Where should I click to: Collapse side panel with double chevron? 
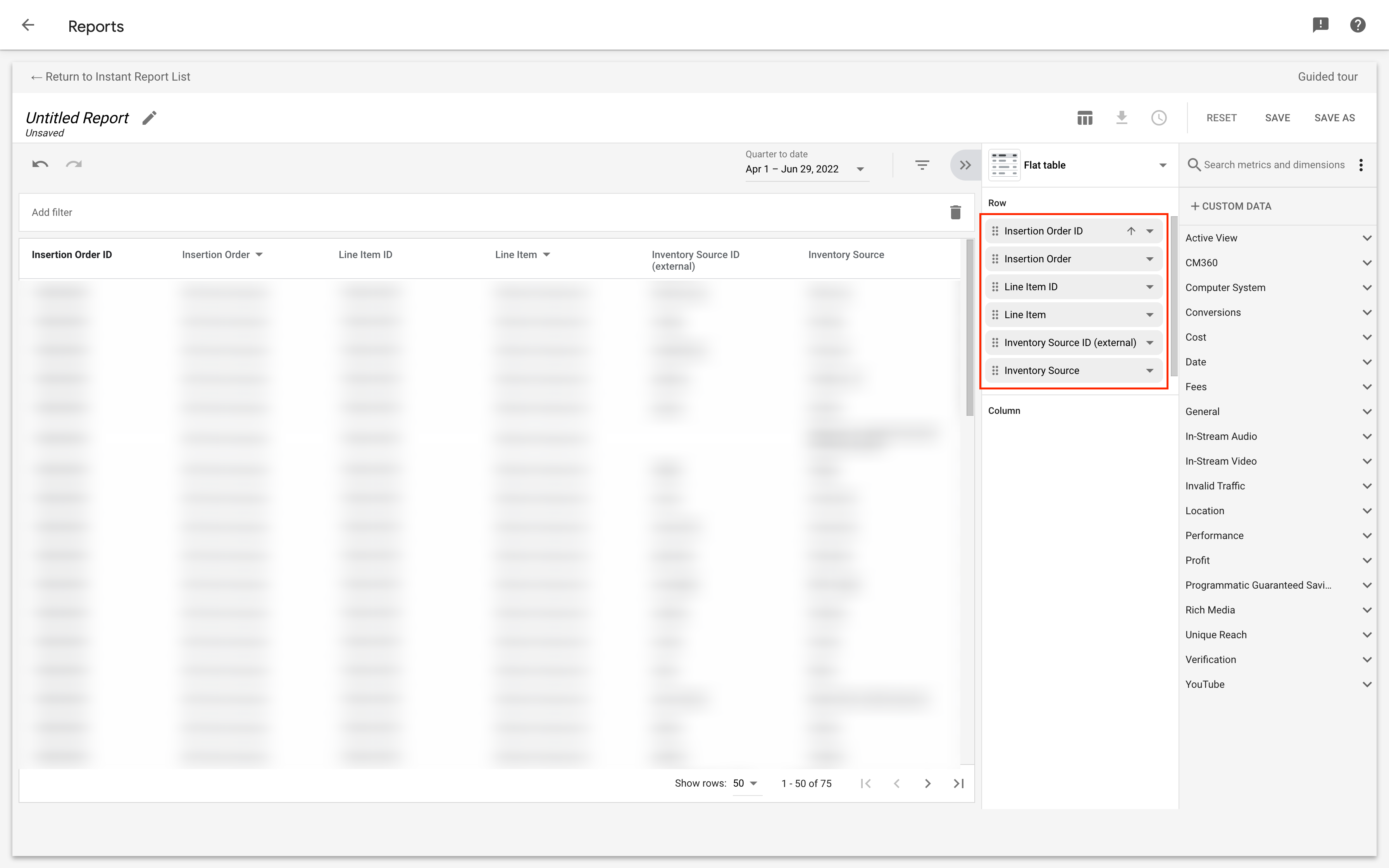pyautogui.click(x=965, y=165)
